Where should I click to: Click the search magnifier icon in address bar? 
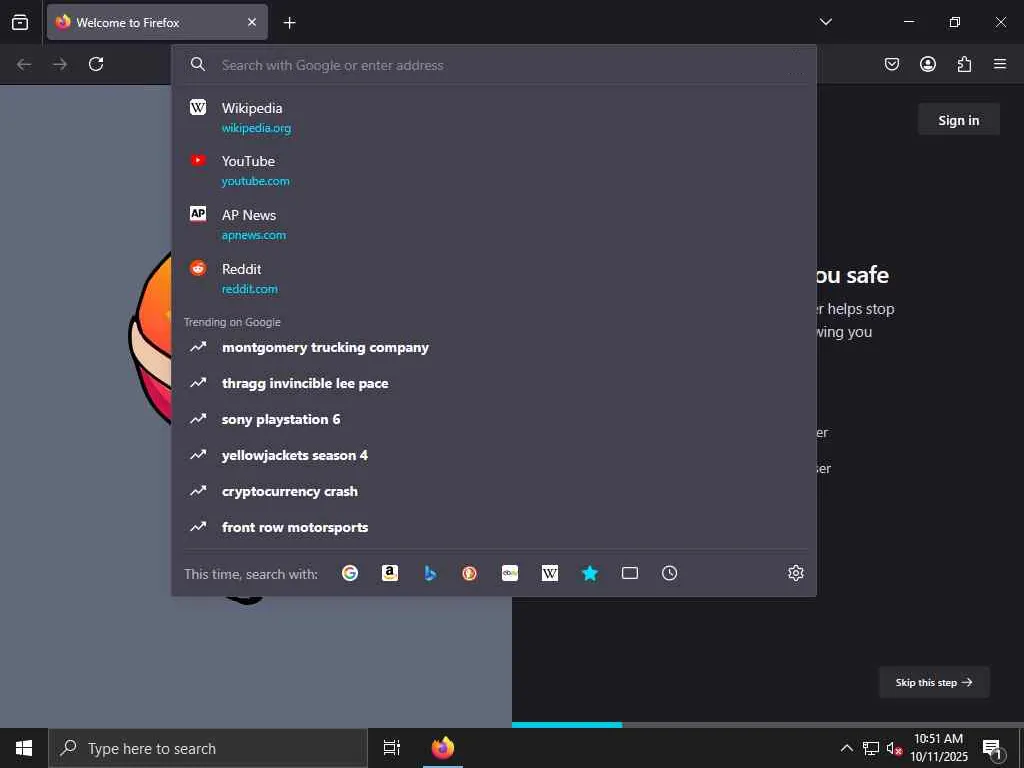point(198,64)
